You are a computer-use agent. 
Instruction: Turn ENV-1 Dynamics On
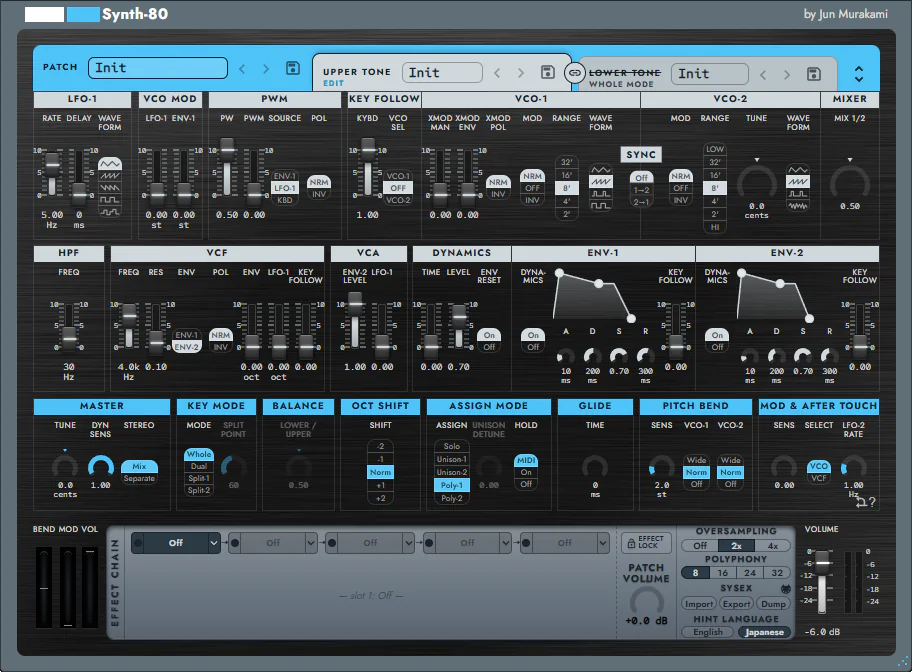533,335
